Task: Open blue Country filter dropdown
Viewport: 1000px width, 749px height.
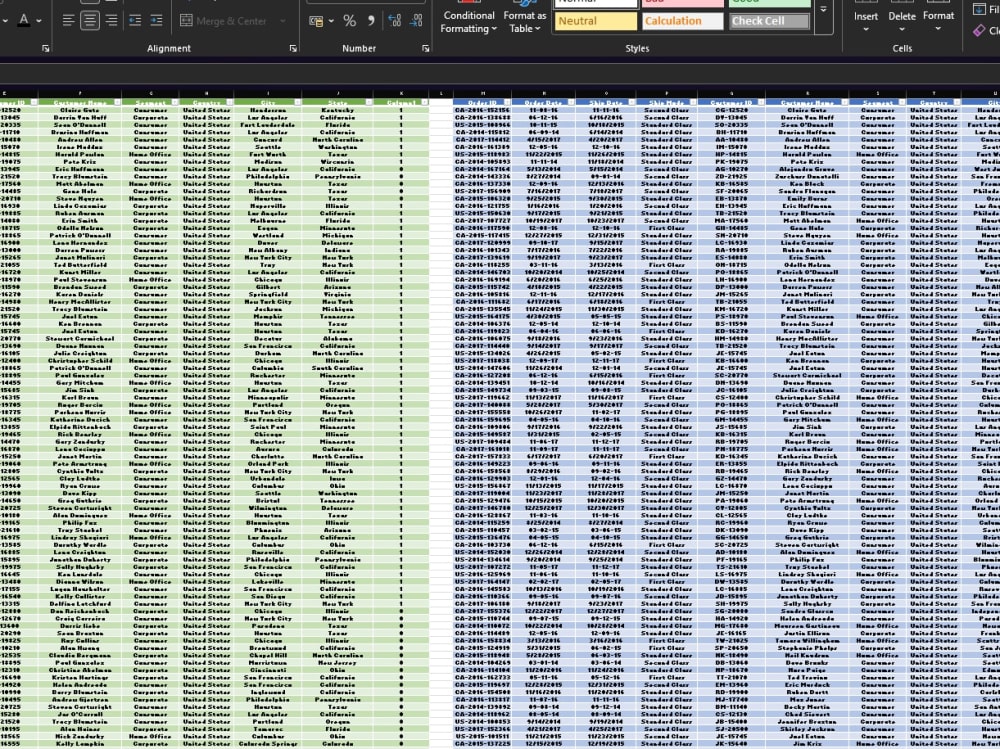Action: click(x=957, y=102)
